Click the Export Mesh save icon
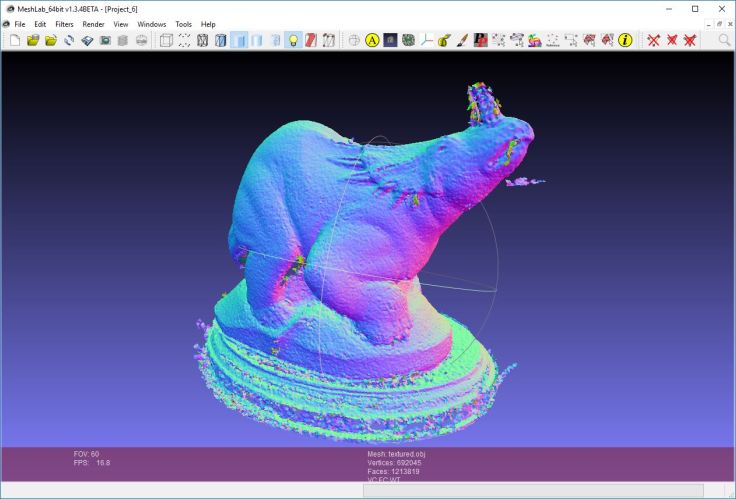 tap(87, 40)
